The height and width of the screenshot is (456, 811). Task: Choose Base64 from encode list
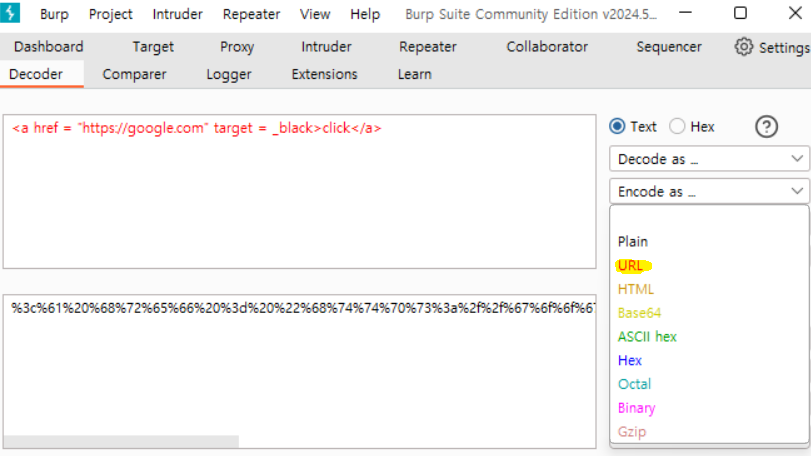(x=639, y=313)
